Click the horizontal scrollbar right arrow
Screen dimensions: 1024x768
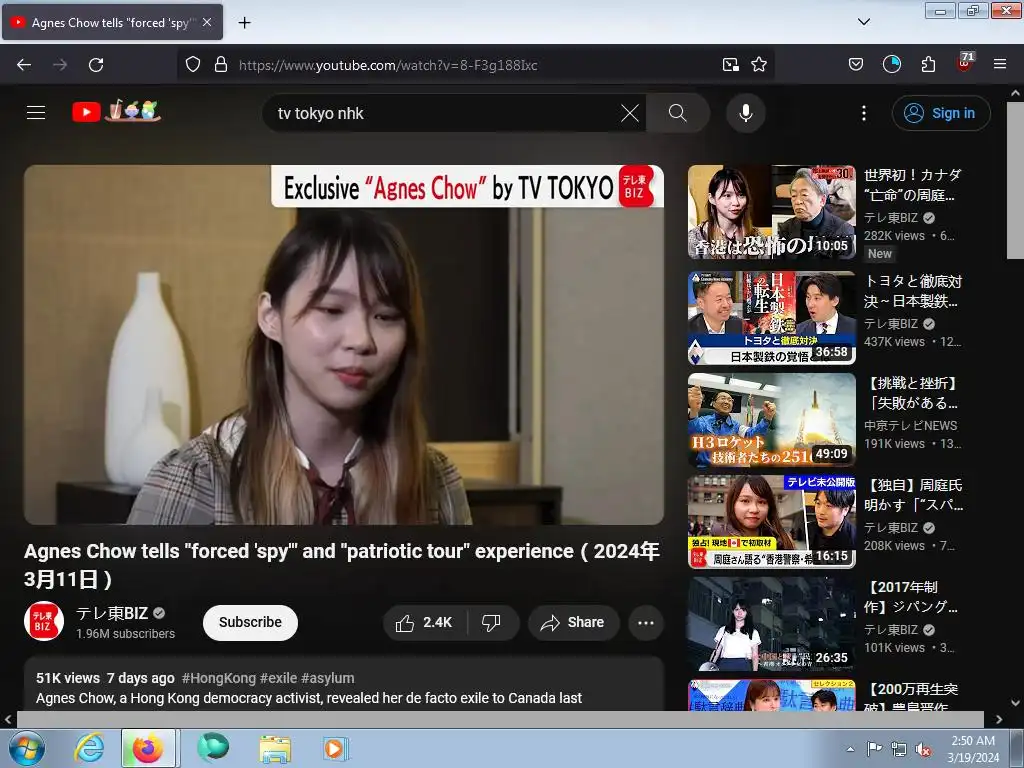[x=999, y=719]
